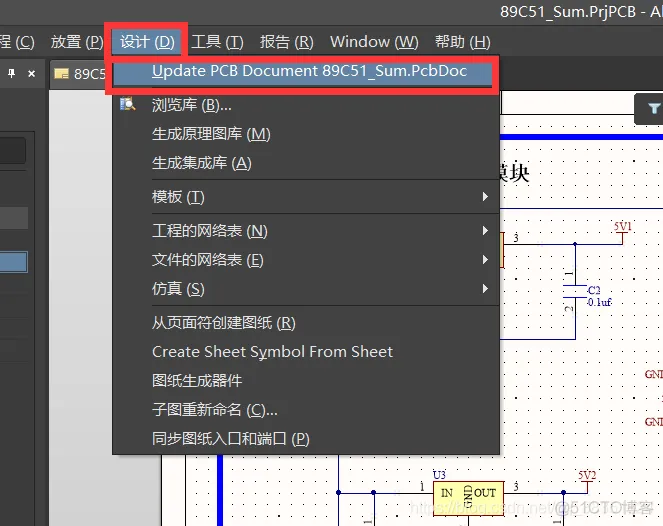Click the schematic filter funnel icon
Screen dimensions: 663x526
(653, 109)
